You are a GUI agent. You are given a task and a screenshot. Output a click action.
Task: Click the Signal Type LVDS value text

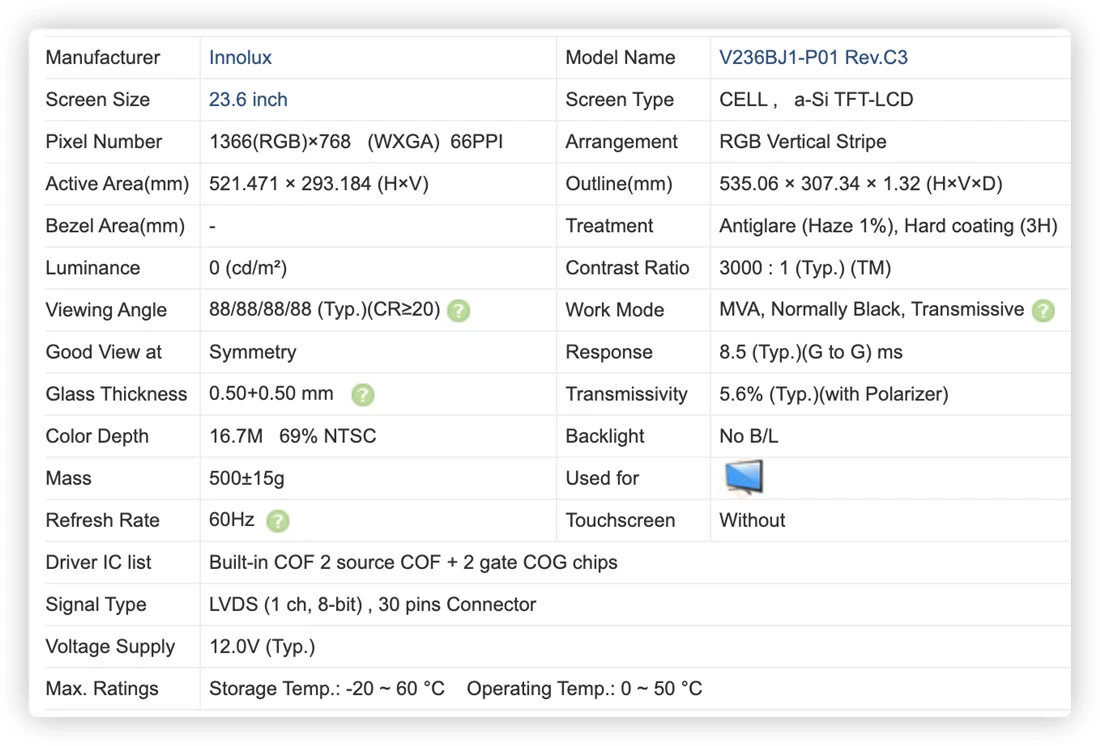(373, 605)
